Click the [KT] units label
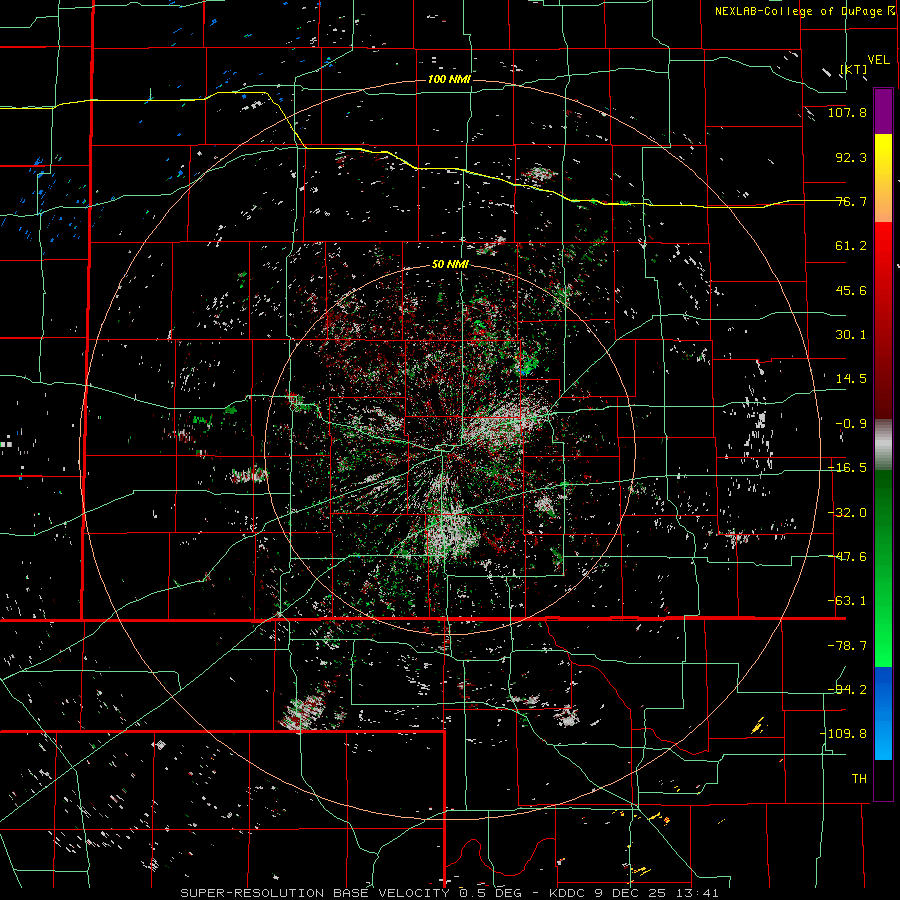 pyautogui.click(x=854, y=69)
